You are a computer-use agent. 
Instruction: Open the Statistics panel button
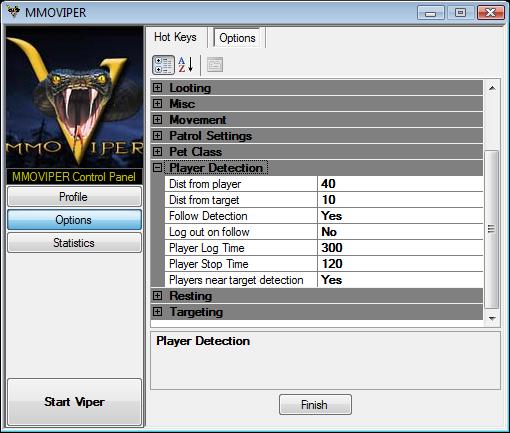74,243
